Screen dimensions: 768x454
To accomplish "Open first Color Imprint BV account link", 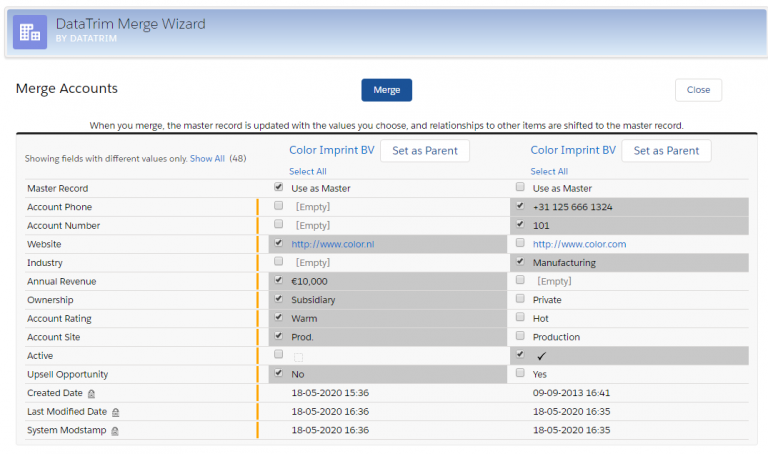I will pyautogui.click(x=332, y=150).
